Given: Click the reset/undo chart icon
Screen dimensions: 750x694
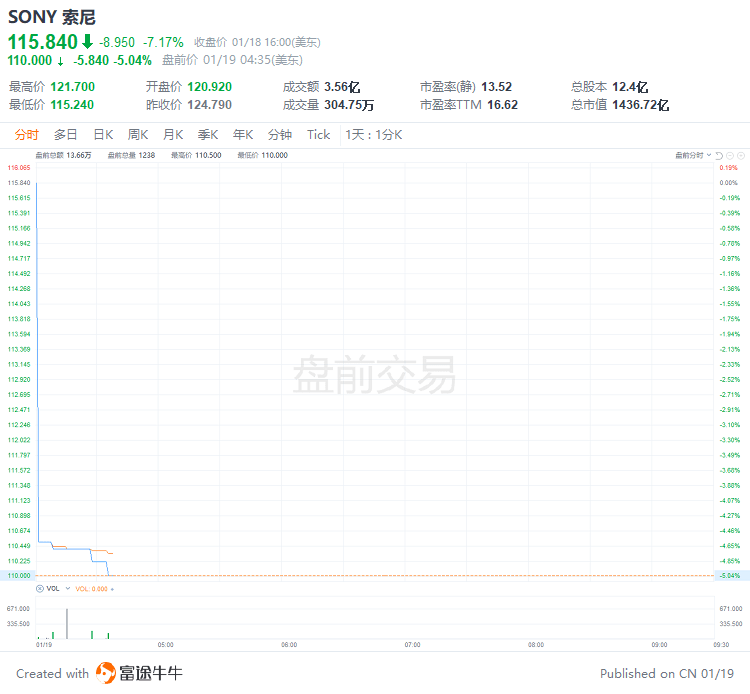Looking at the screenshot, I should coord(719,155).
